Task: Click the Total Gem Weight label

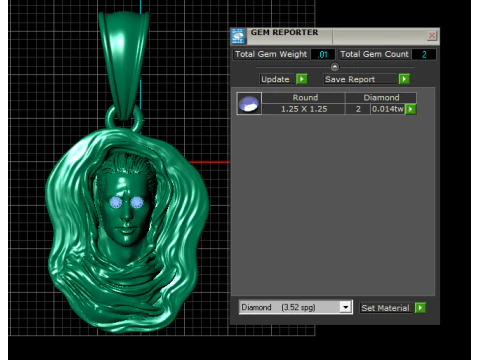Action: click(x=271, y=54)
